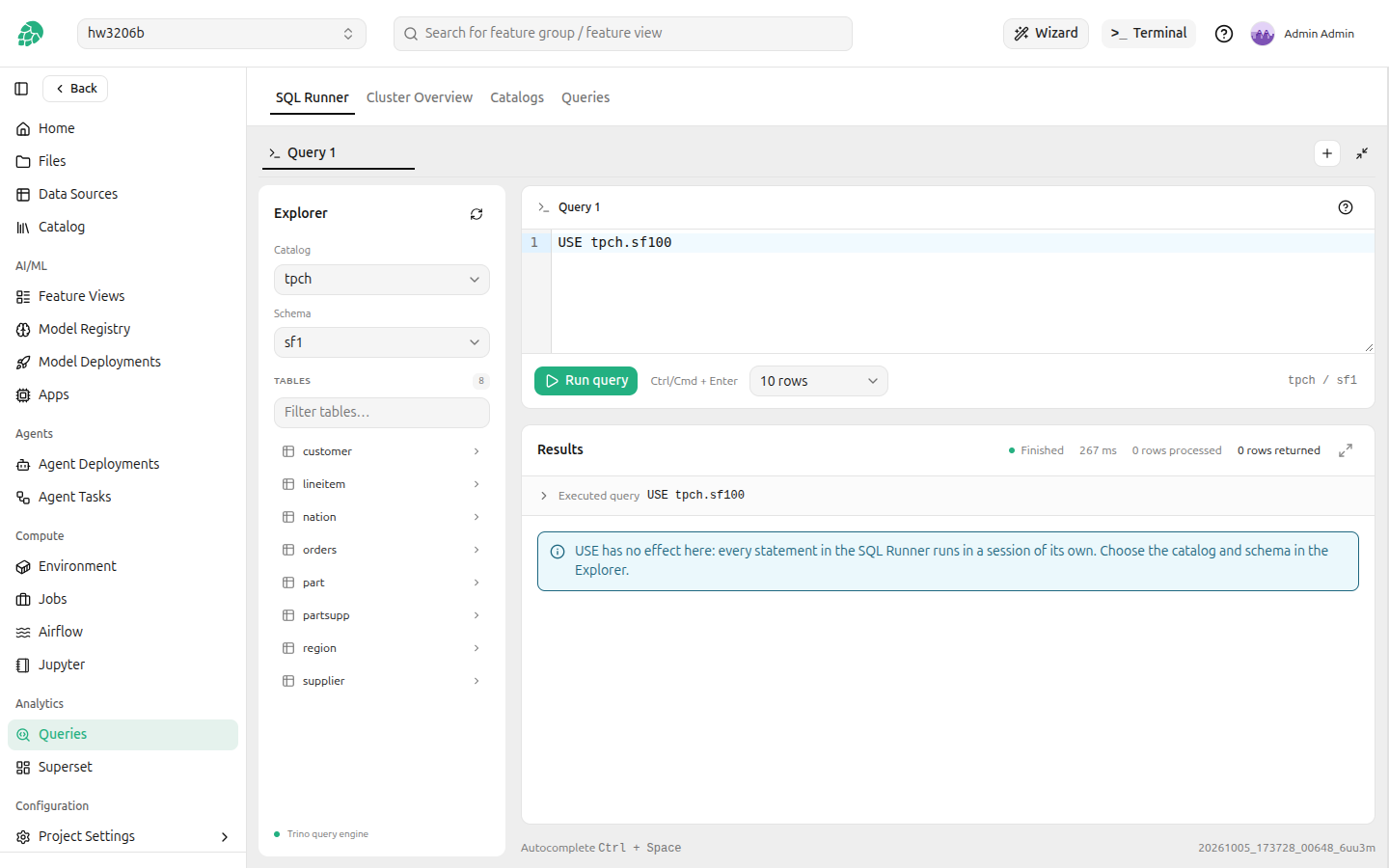Expand the orders table row
The height and width of the screenshot is (868, 1389).
[x=382, y=550]
